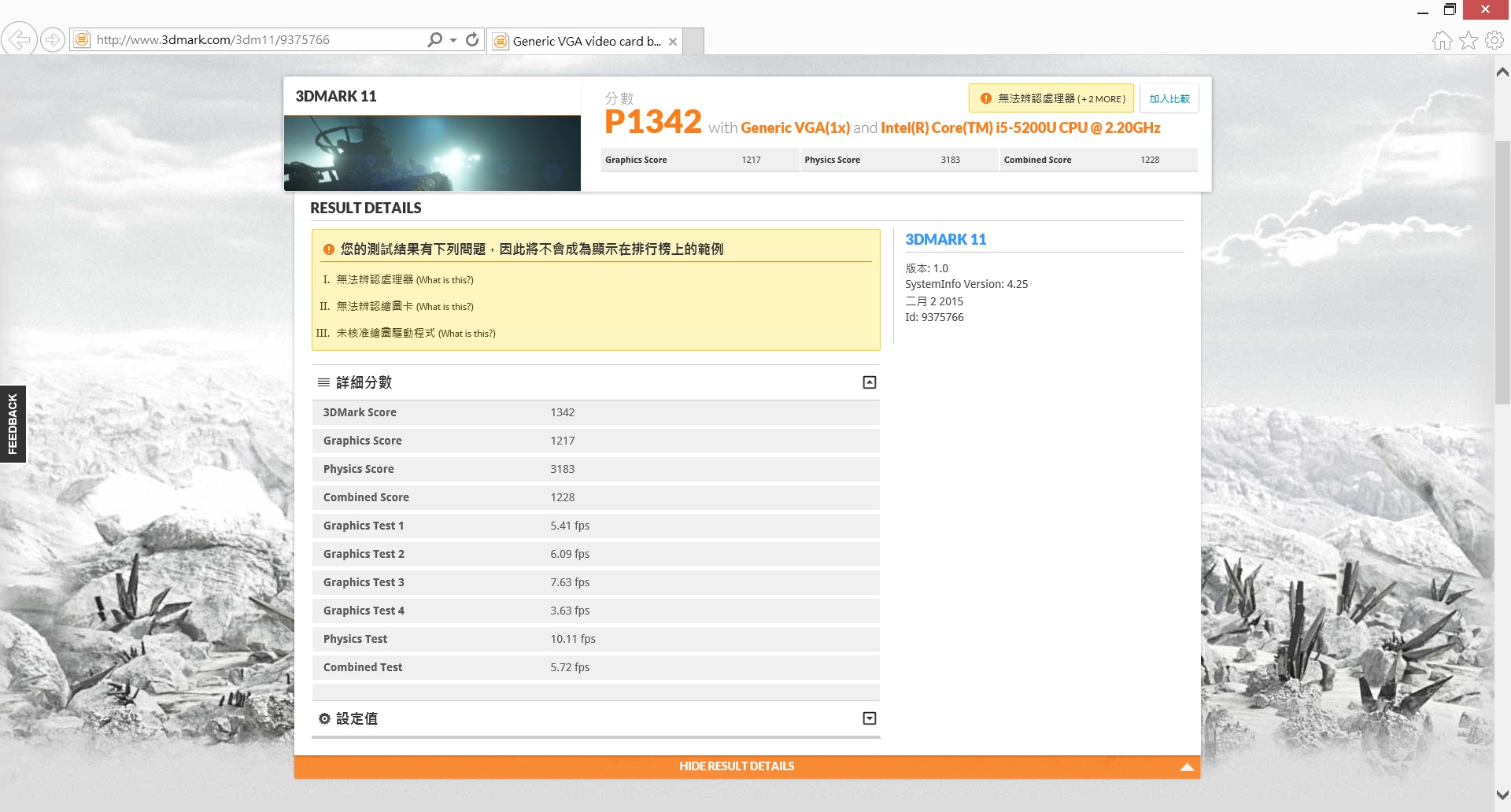The width and height of the screenshot is (1511, 812).
Task: Click the 詳細分數 list icon
Action: [323, 382]
